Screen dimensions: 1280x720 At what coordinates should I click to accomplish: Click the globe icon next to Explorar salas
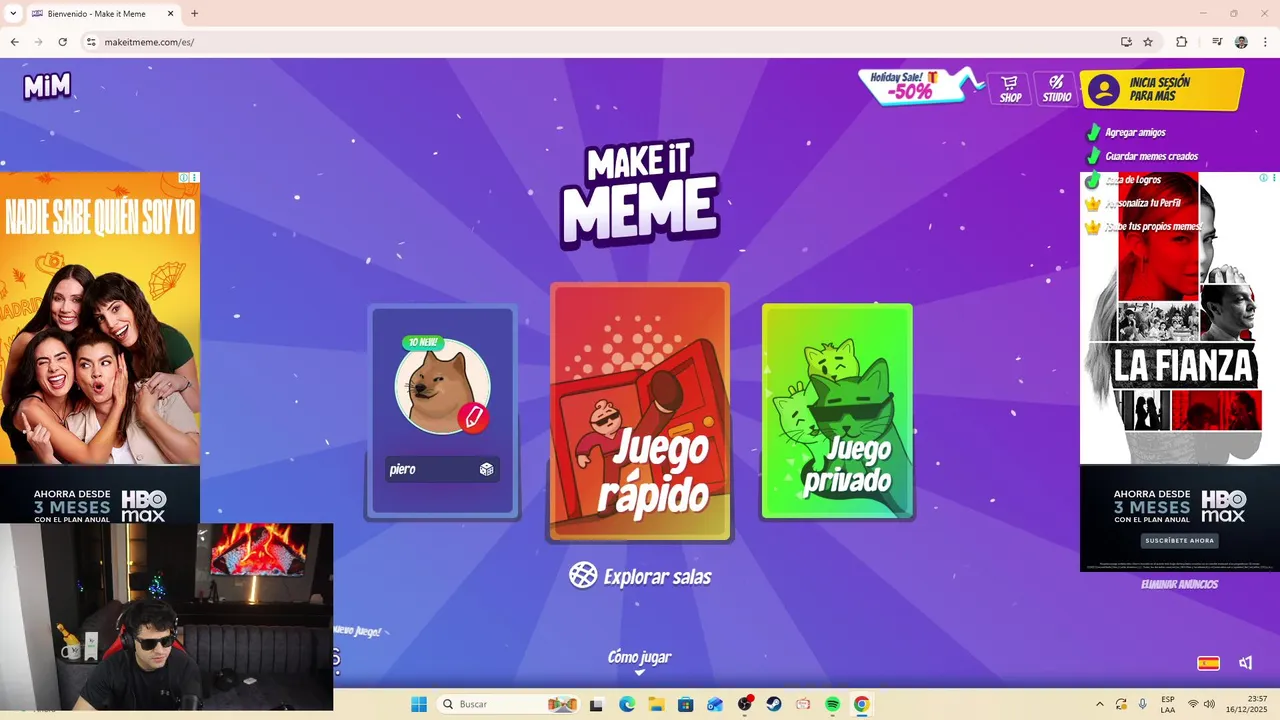click(583, 575)
